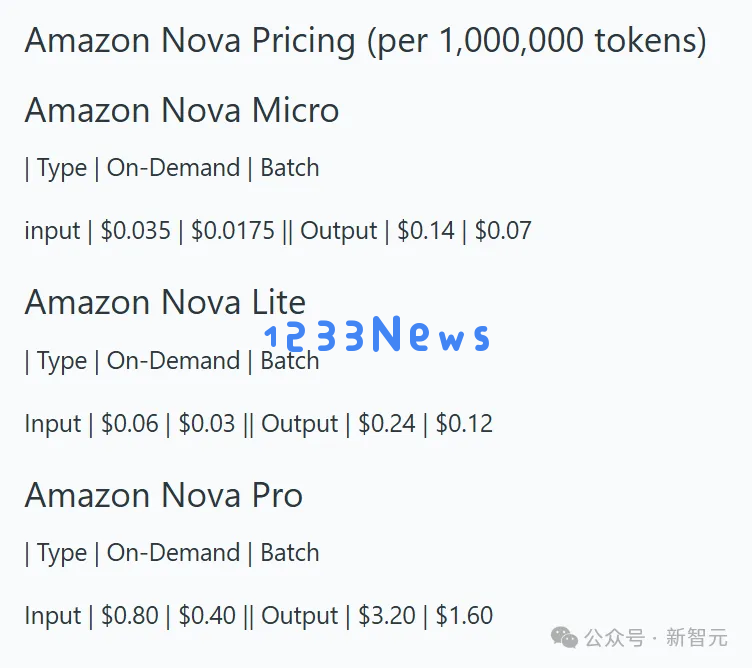Click the Pro batch output price $1.60
This screenshot has height=668, width=752.
pos(464,616)
